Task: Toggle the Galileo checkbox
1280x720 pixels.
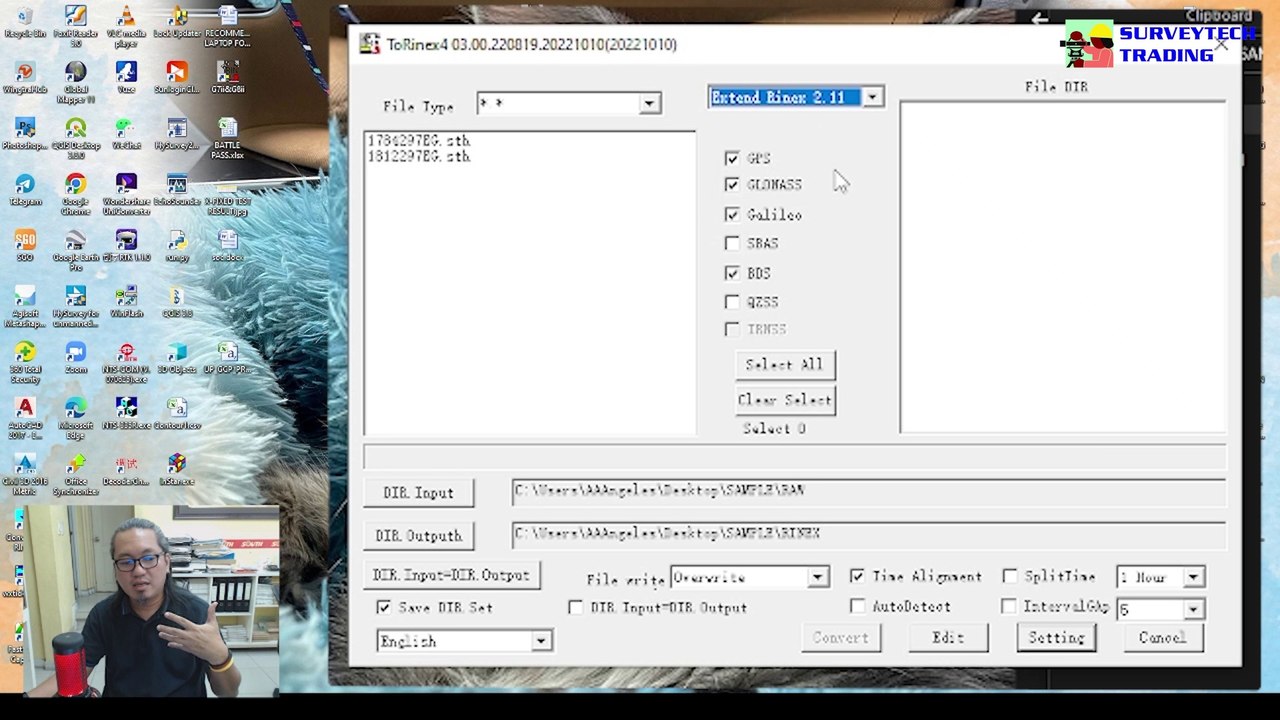Action: click(732, 215)
